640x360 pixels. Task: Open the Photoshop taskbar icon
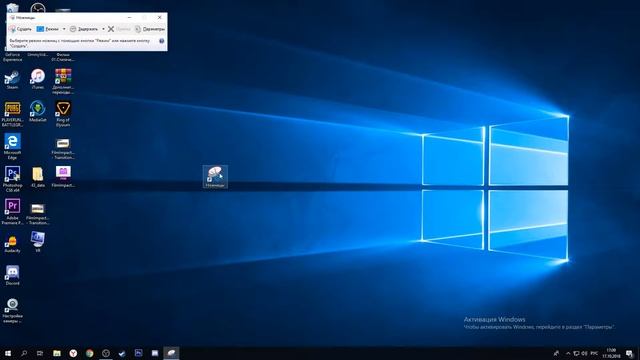(x=138, y=353)
